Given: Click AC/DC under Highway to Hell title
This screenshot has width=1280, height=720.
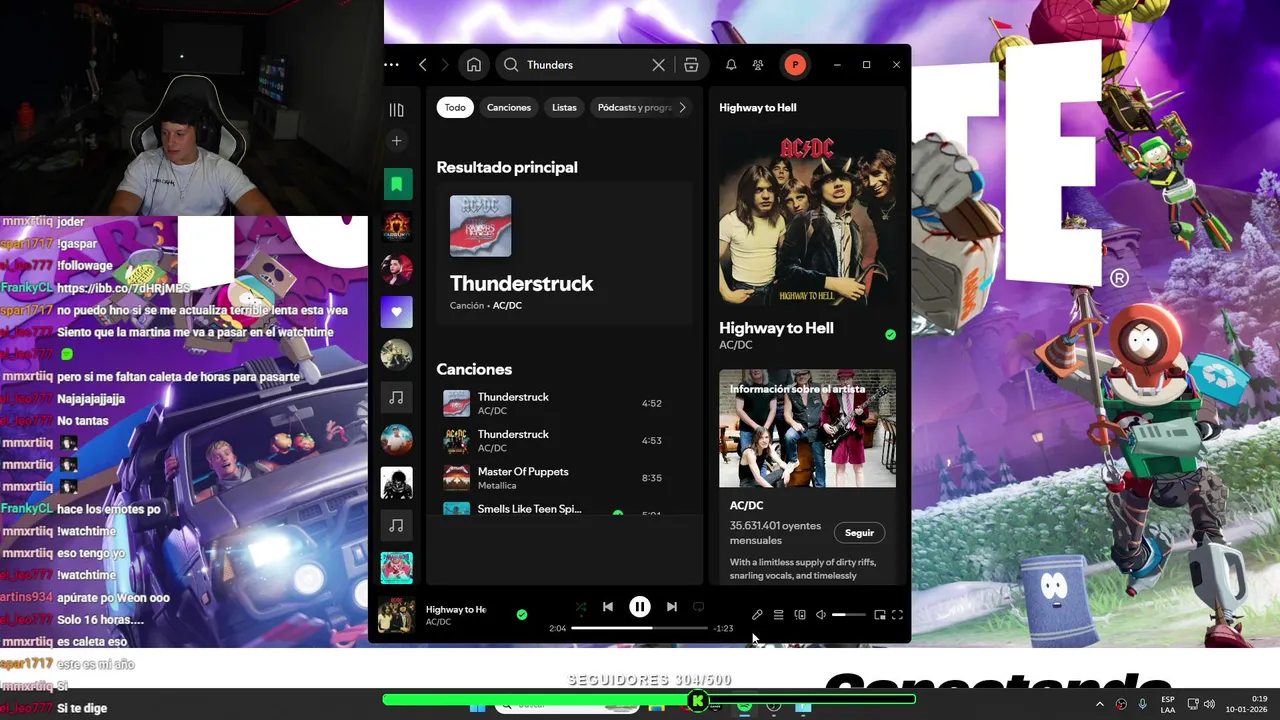Looking at the screenshot, I should (x=735, y=345).
